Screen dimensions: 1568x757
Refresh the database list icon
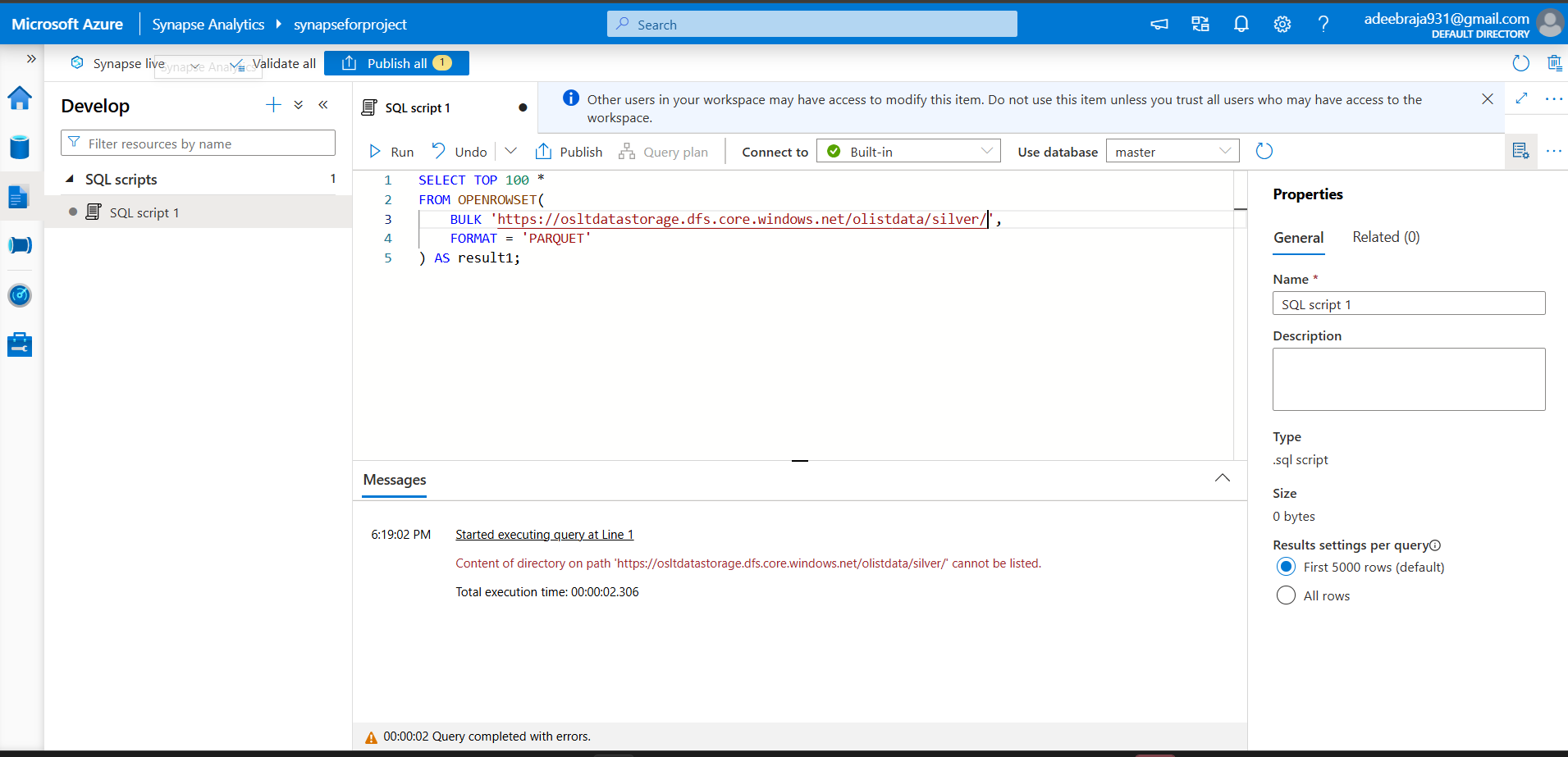1264,151
